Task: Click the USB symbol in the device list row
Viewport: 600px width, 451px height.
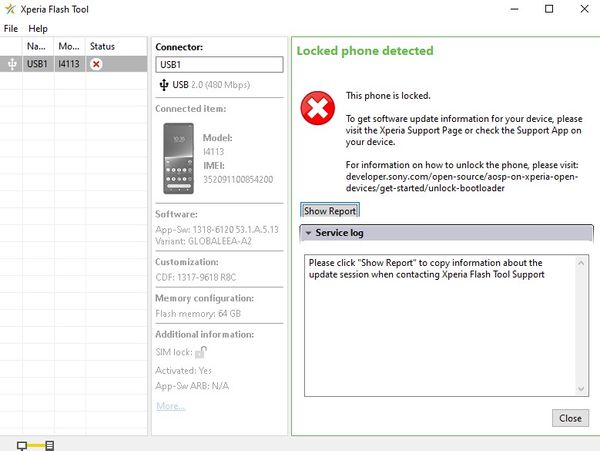Action: 12,64
